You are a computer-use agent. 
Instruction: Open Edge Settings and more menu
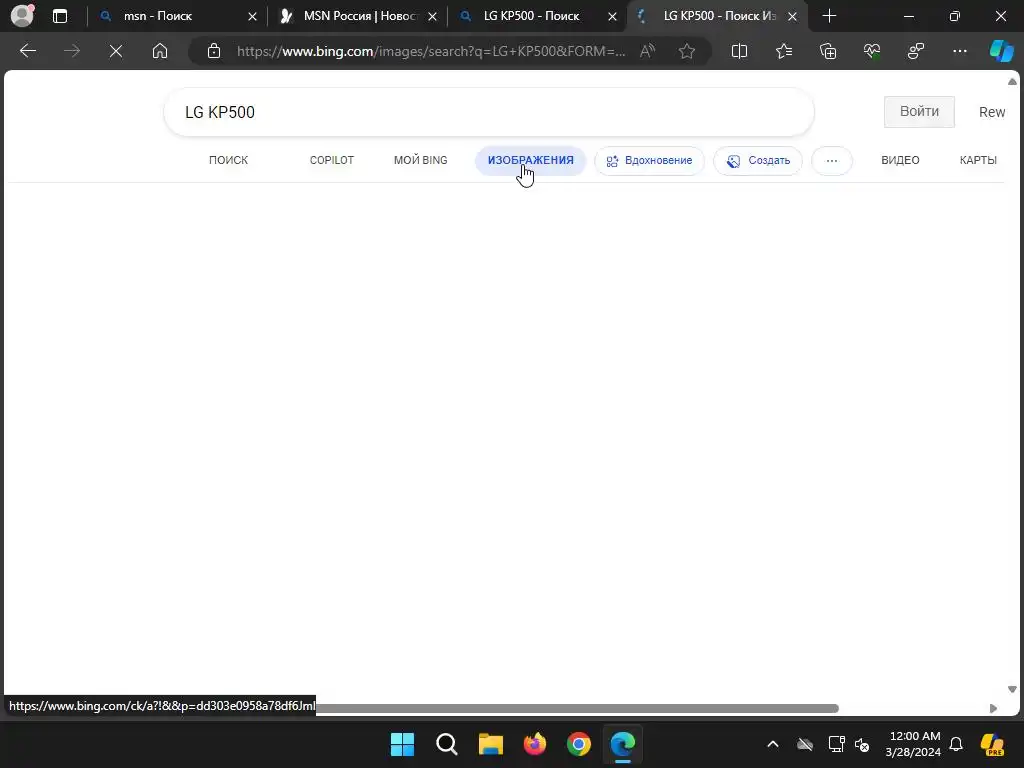pyautogui.click(x=960, y=51)
